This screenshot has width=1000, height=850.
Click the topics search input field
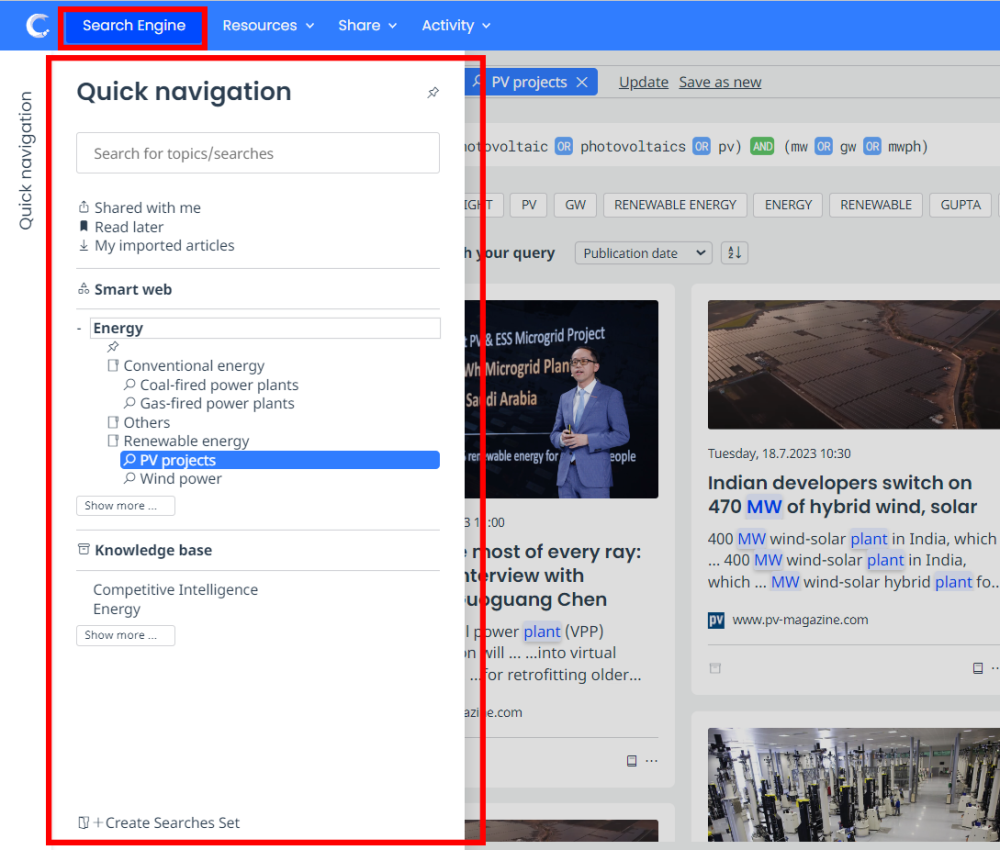257,153
